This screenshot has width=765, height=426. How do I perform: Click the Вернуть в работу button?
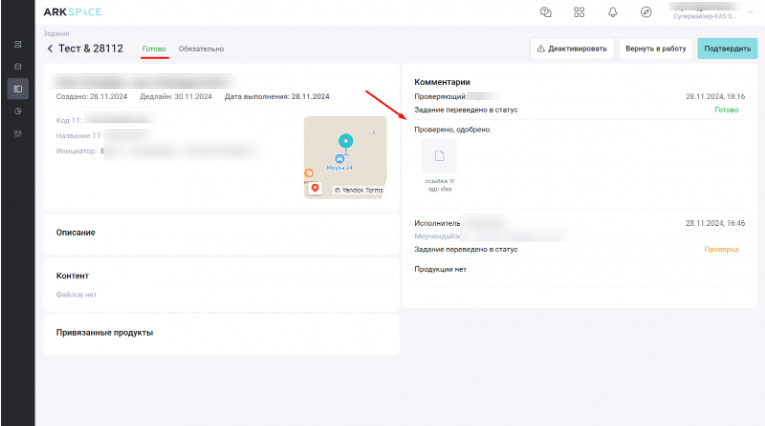[656, 48]
